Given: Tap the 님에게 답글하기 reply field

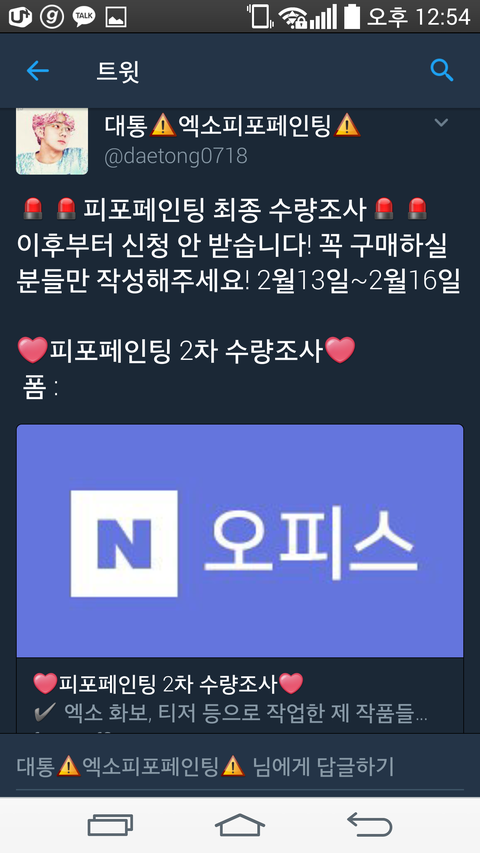Looking at the screenshot, I should pos(240,767).
